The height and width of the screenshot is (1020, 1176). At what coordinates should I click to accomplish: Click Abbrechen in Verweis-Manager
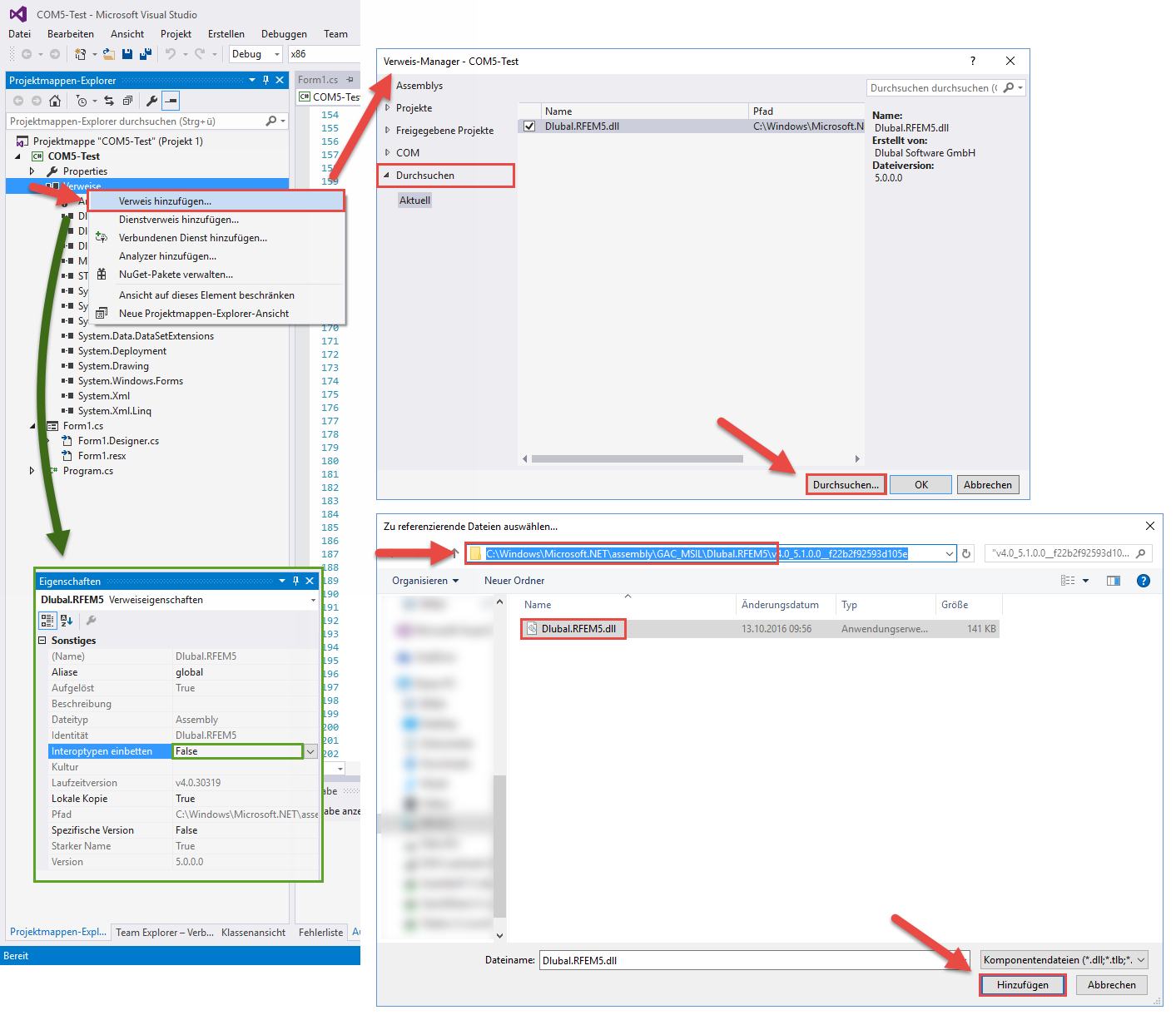tap(988, 485)
